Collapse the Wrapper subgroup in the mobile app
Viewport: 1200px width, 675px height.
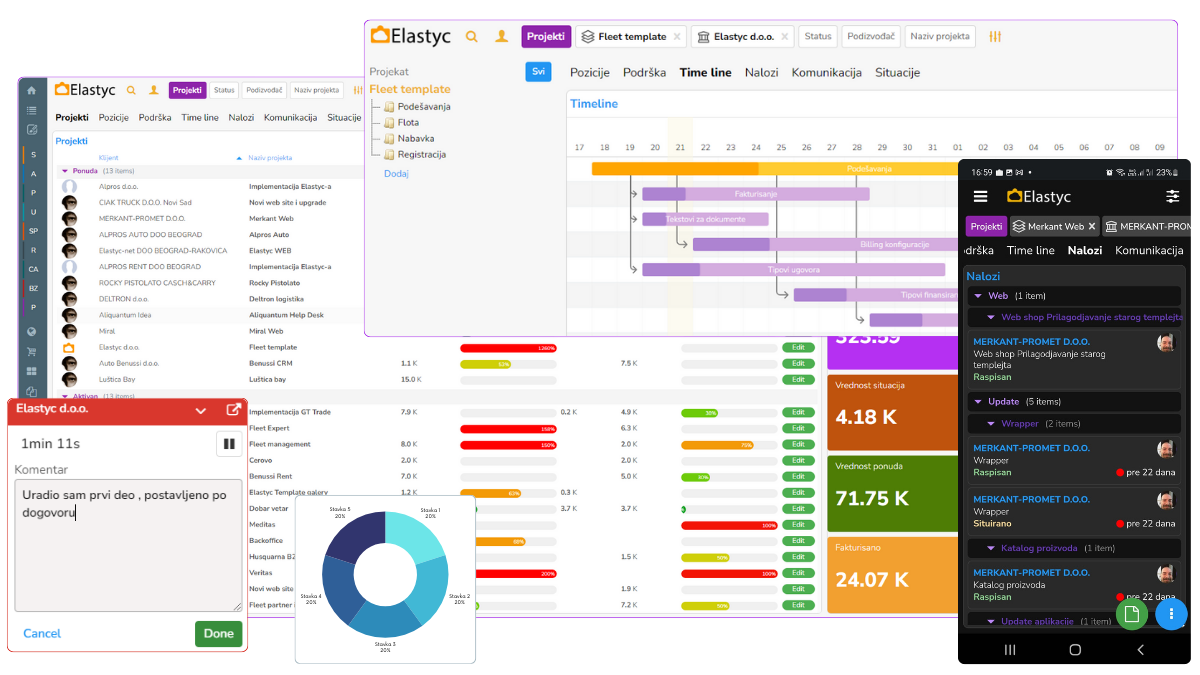991,424
